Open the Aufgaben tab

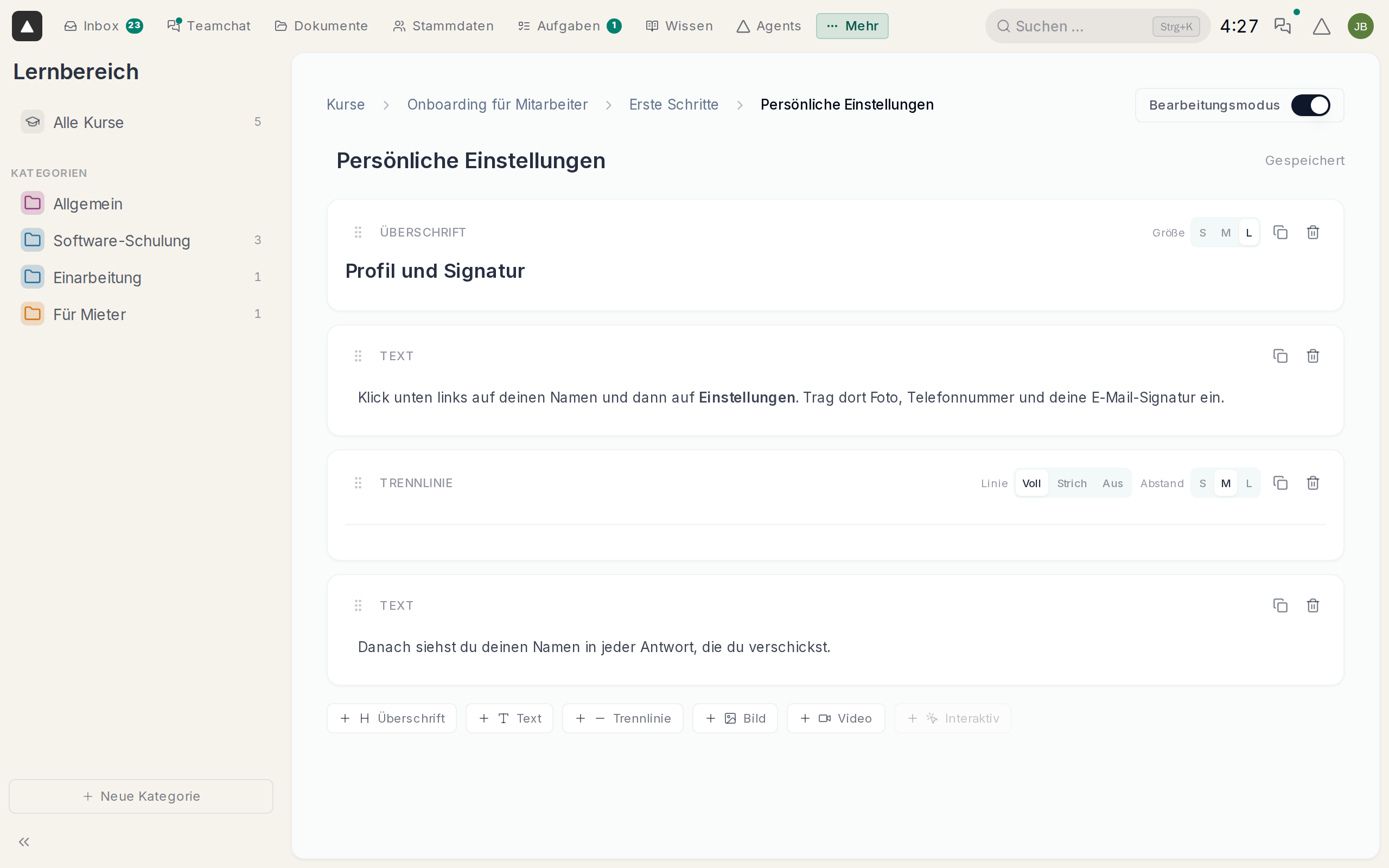569,26
